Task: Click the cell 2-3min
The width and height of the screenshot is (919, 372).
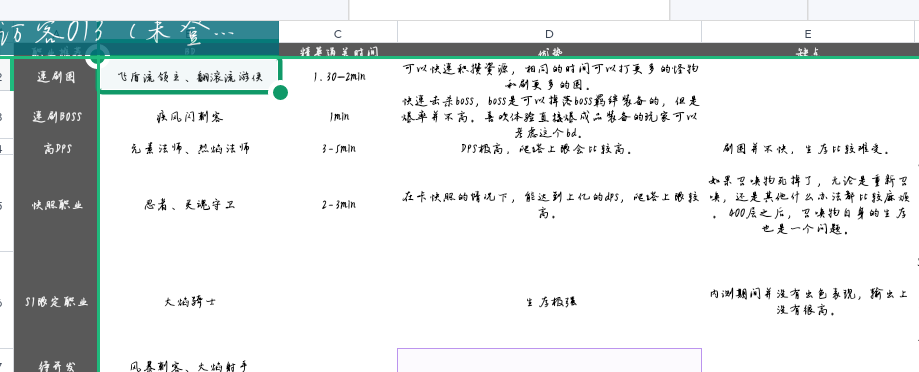Action: click(x=338, y=205)
